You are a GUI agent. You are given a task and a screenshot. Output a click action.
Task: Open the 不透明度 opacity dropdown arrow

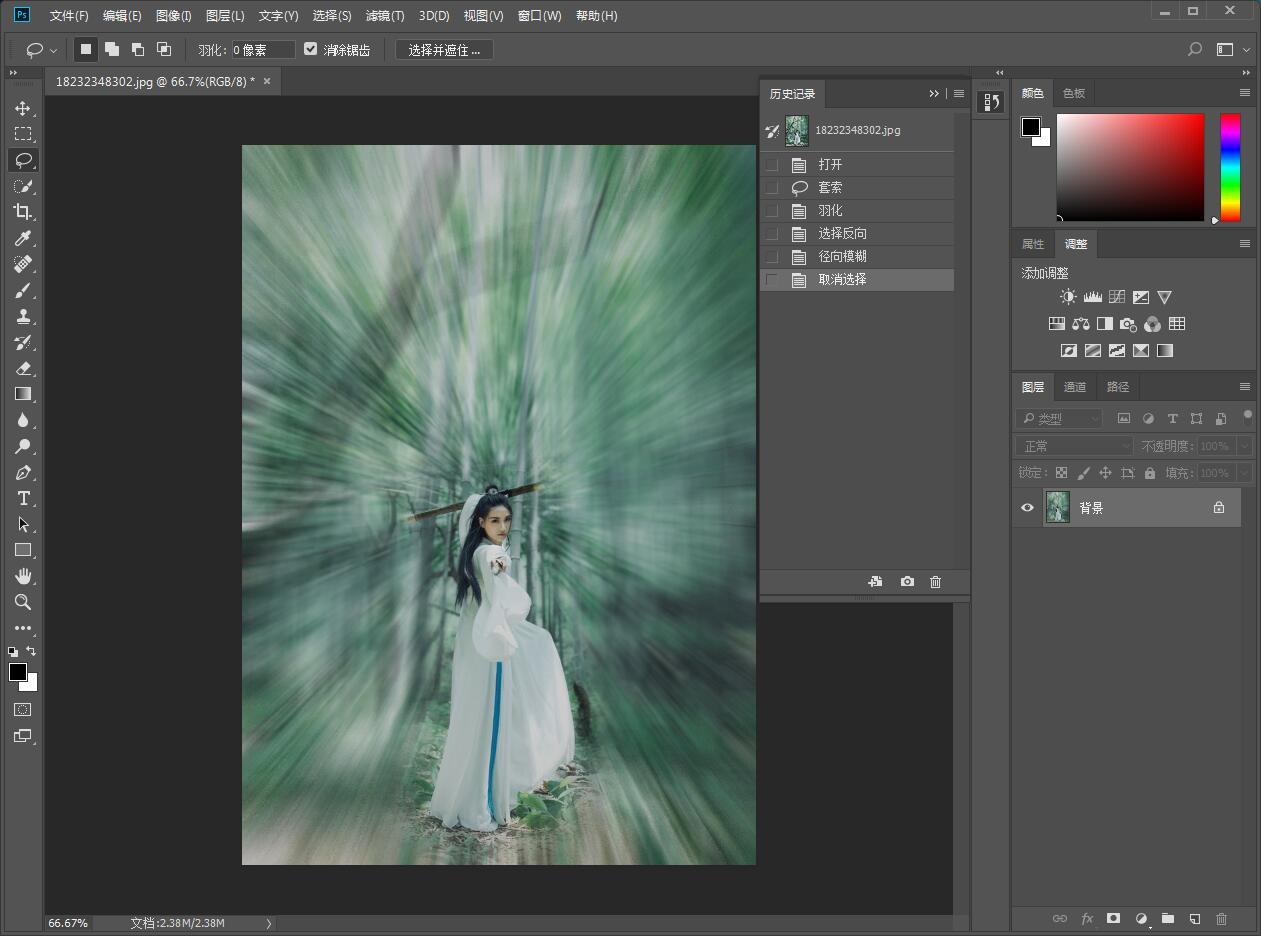click(x=1245, y=446)
